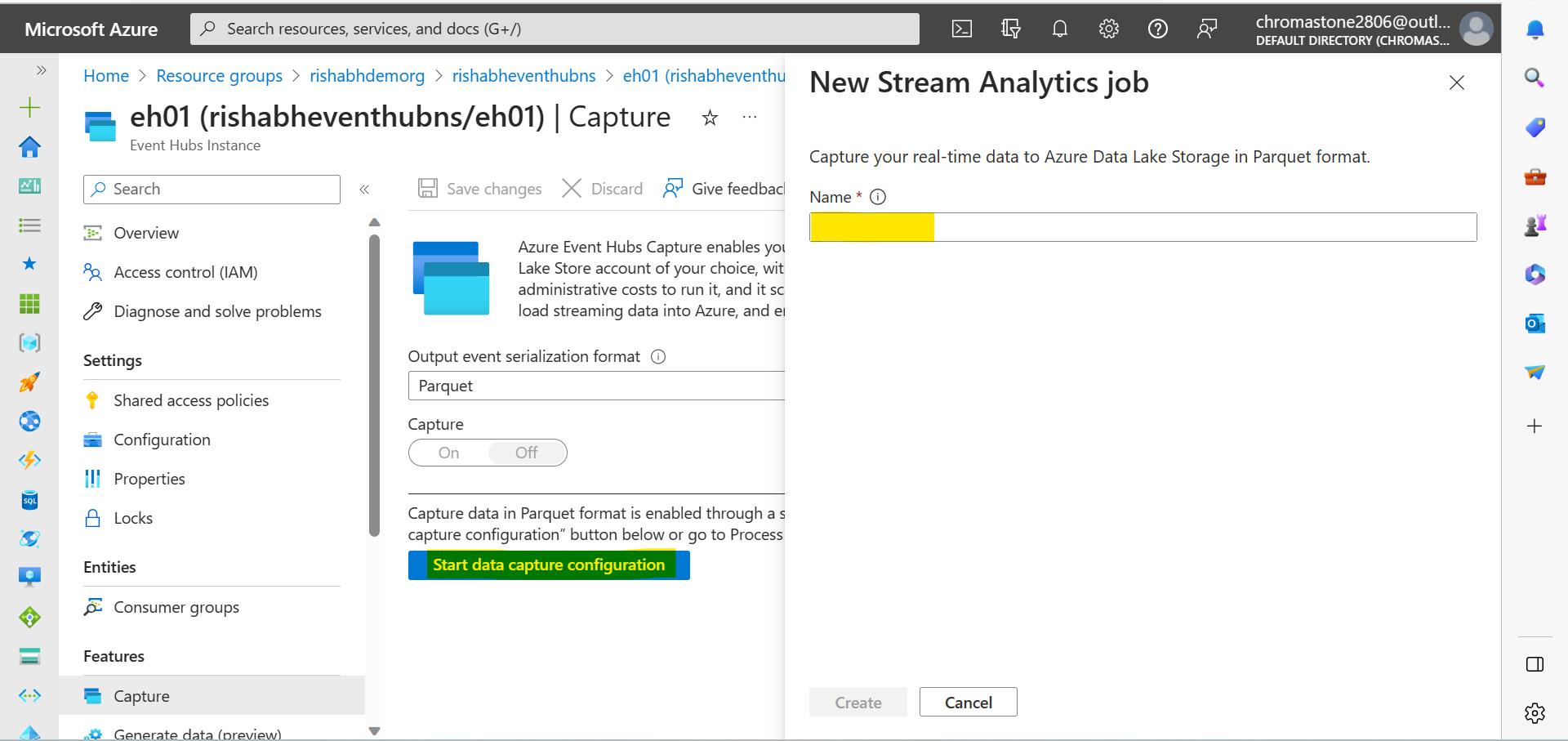Click the Create a resource plus icon
The image size is (1568, 741).
click(30, 108)
